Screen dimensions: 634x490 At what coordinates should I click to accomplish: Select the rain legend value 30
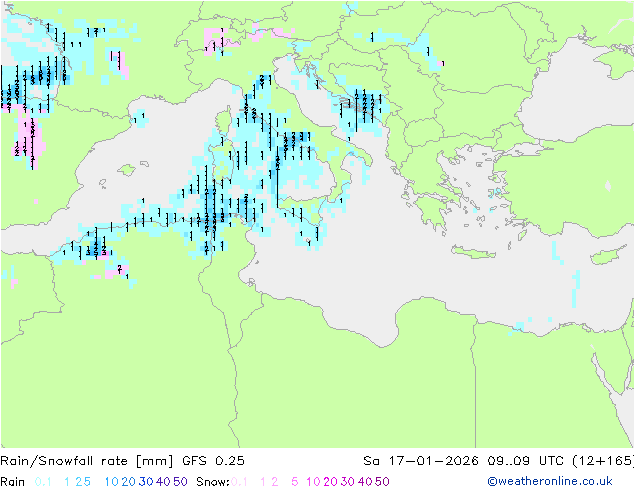[x=146, y=482]
